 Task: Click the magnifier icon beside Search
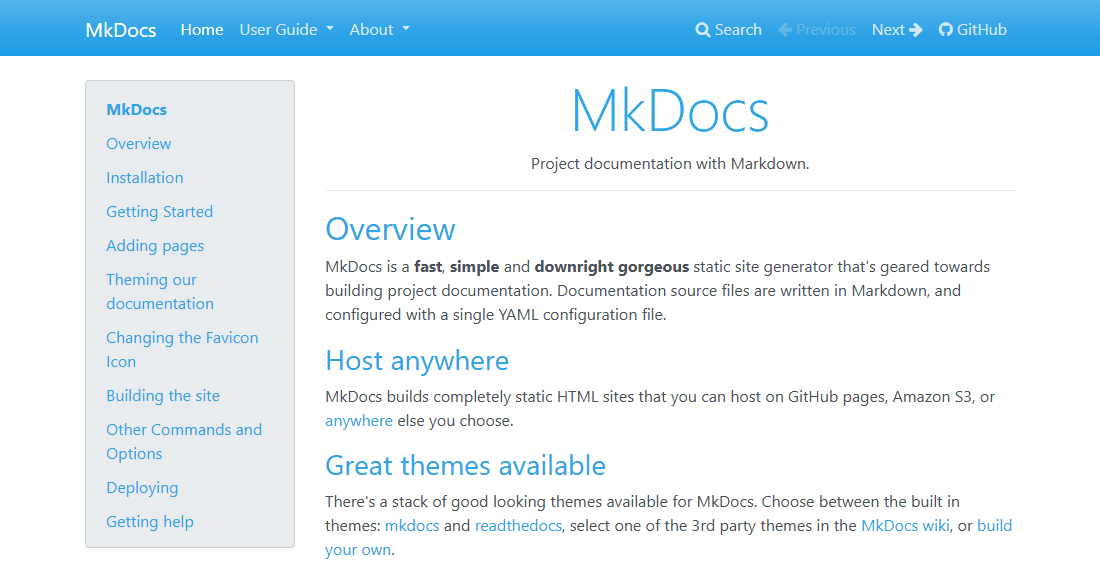[702, 29]
